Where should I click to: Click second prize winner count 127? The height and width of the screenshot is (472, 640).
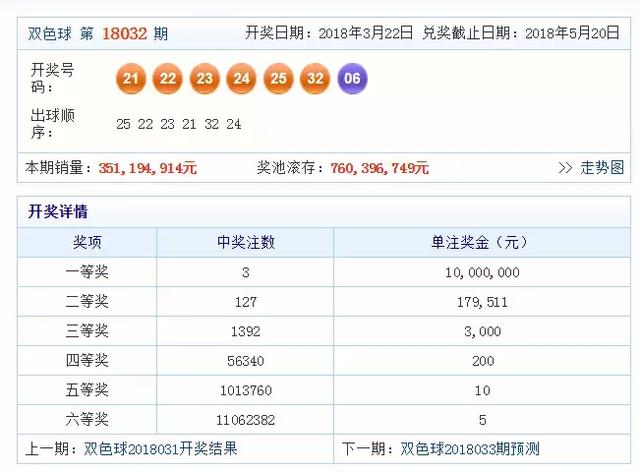point(246,302)
